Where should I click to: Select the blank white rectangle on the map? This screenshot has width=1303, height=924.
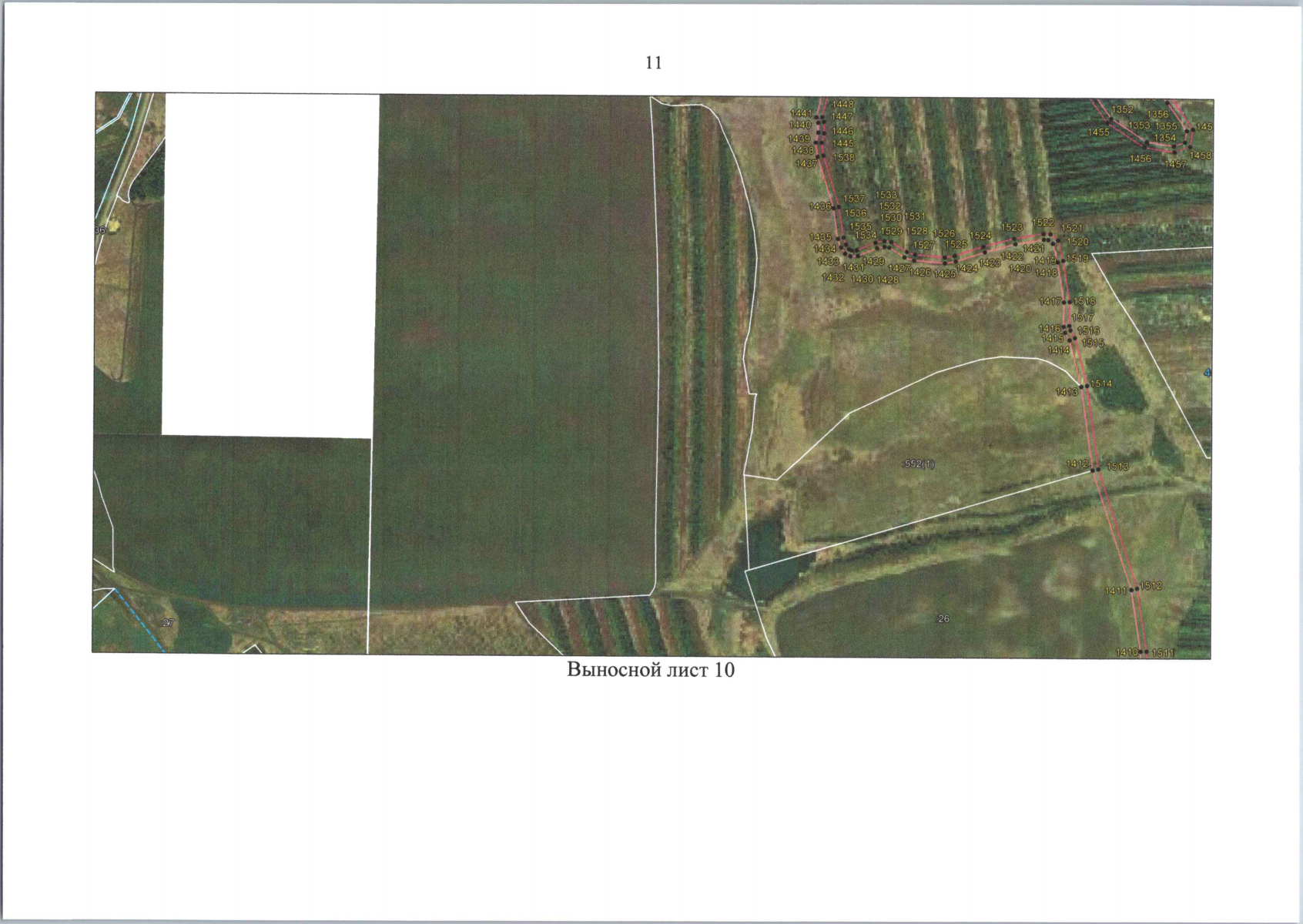point(270,262)
